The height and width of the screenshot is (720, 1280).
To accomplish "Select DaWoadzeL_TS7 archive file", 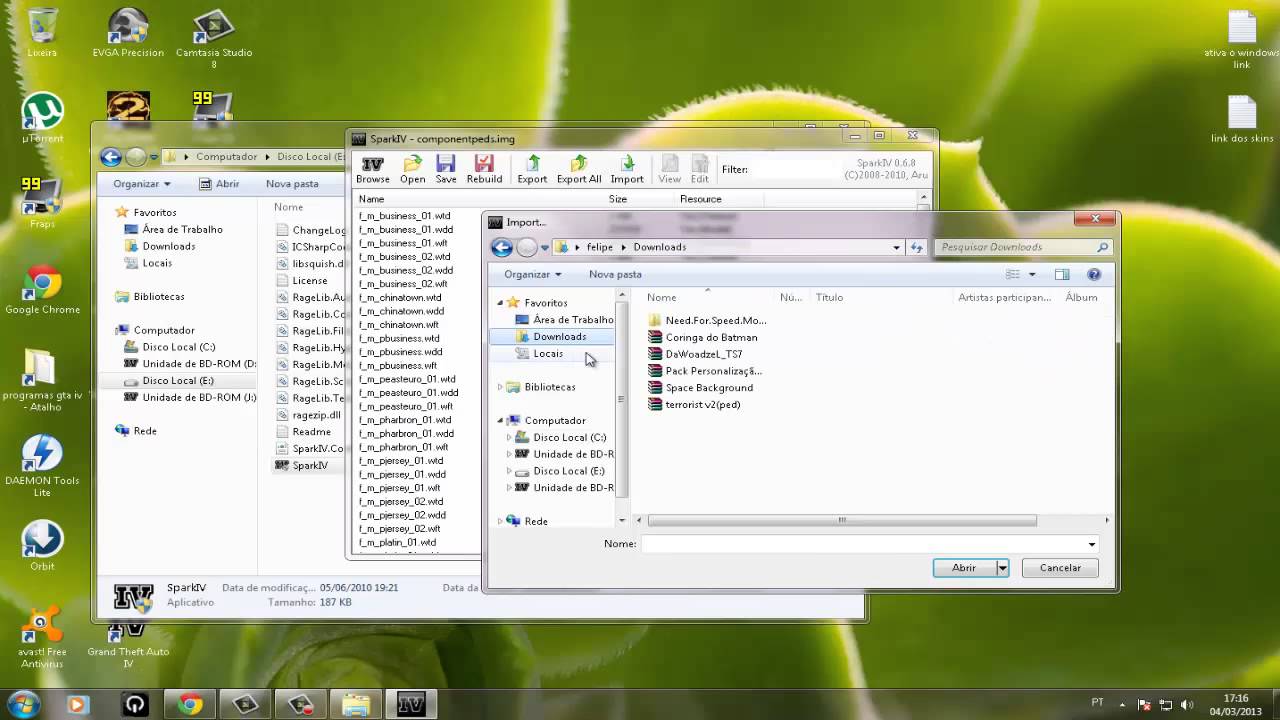I will click(695, 354).
